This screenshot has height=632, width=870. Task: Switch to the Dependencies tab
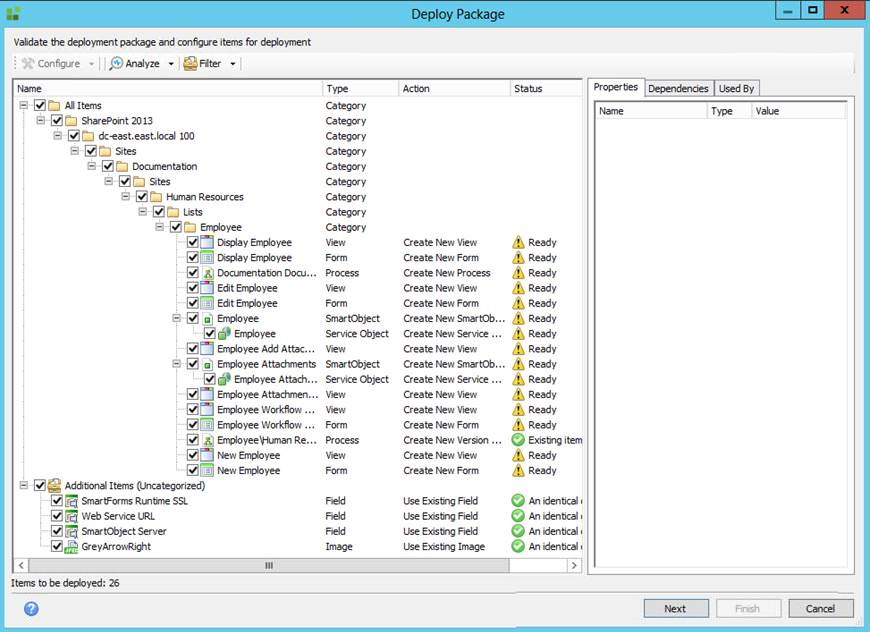tap(678, 89)
